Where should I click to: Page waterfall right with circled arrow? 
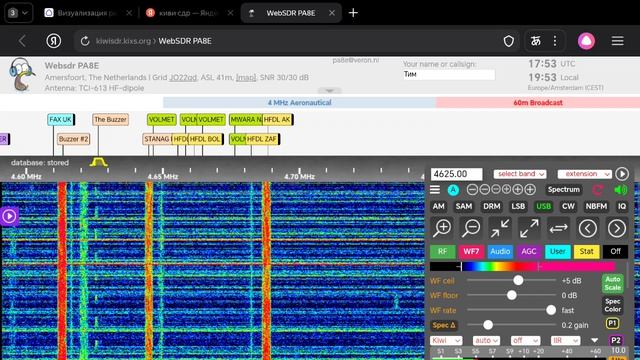[x=617, y=228]
